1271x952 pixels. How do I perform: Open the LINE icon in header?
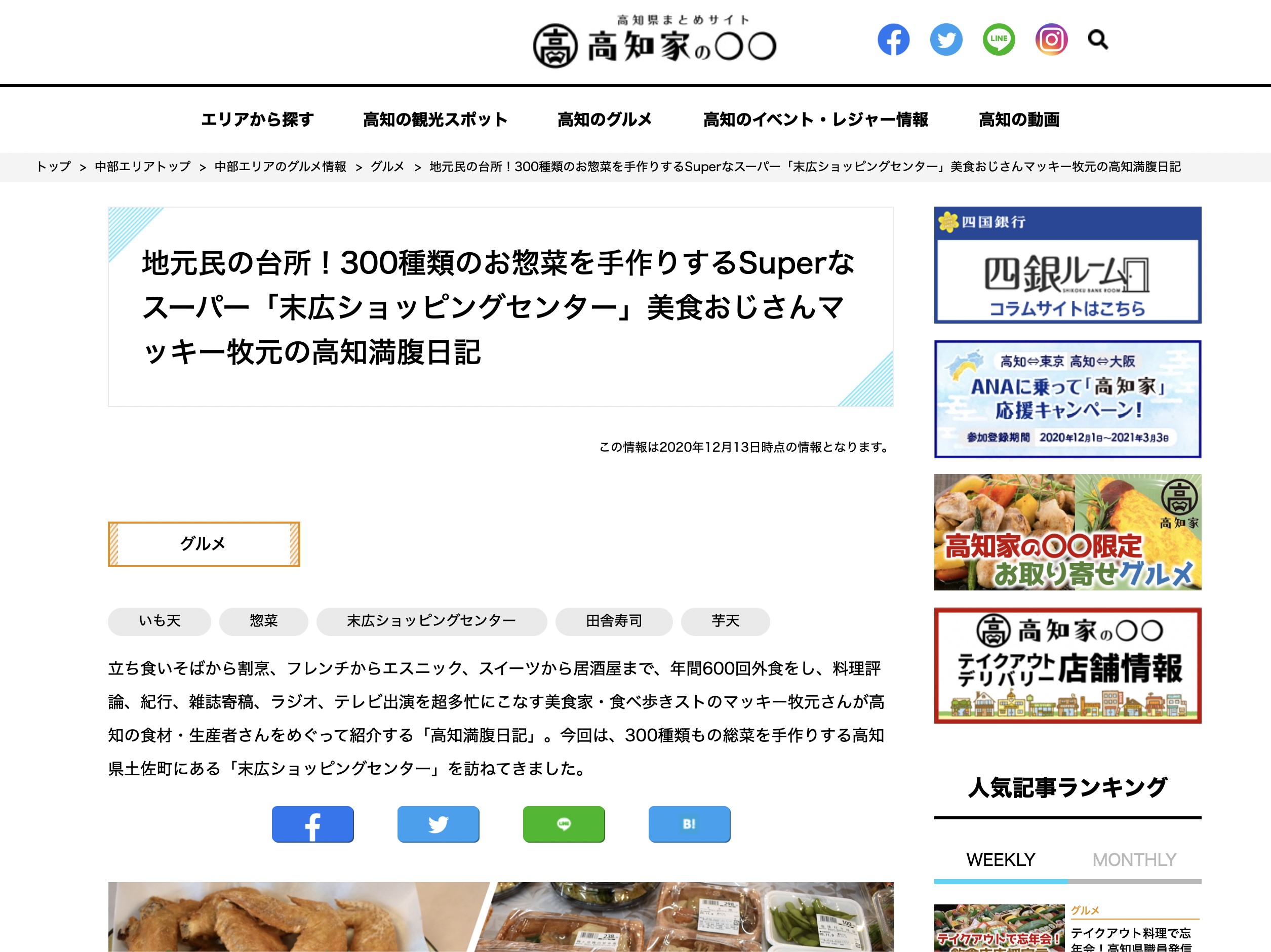[999, 39]
